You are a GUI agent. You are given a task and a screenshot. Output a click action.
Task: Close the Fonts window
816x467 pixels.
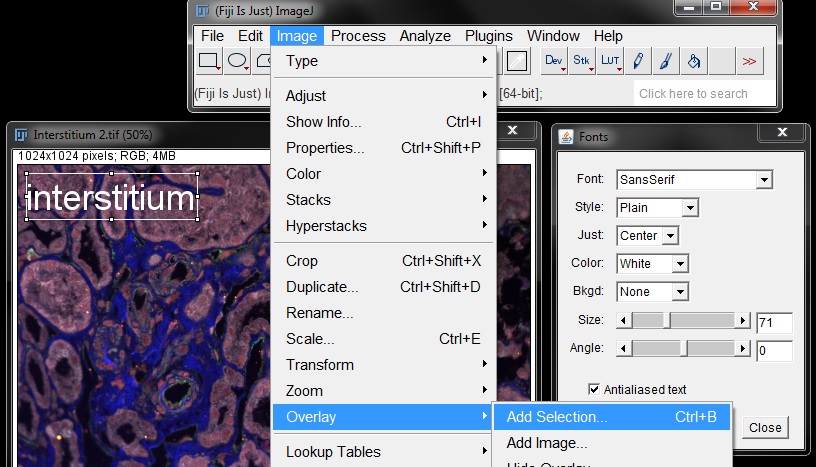(x=782, y=132)
